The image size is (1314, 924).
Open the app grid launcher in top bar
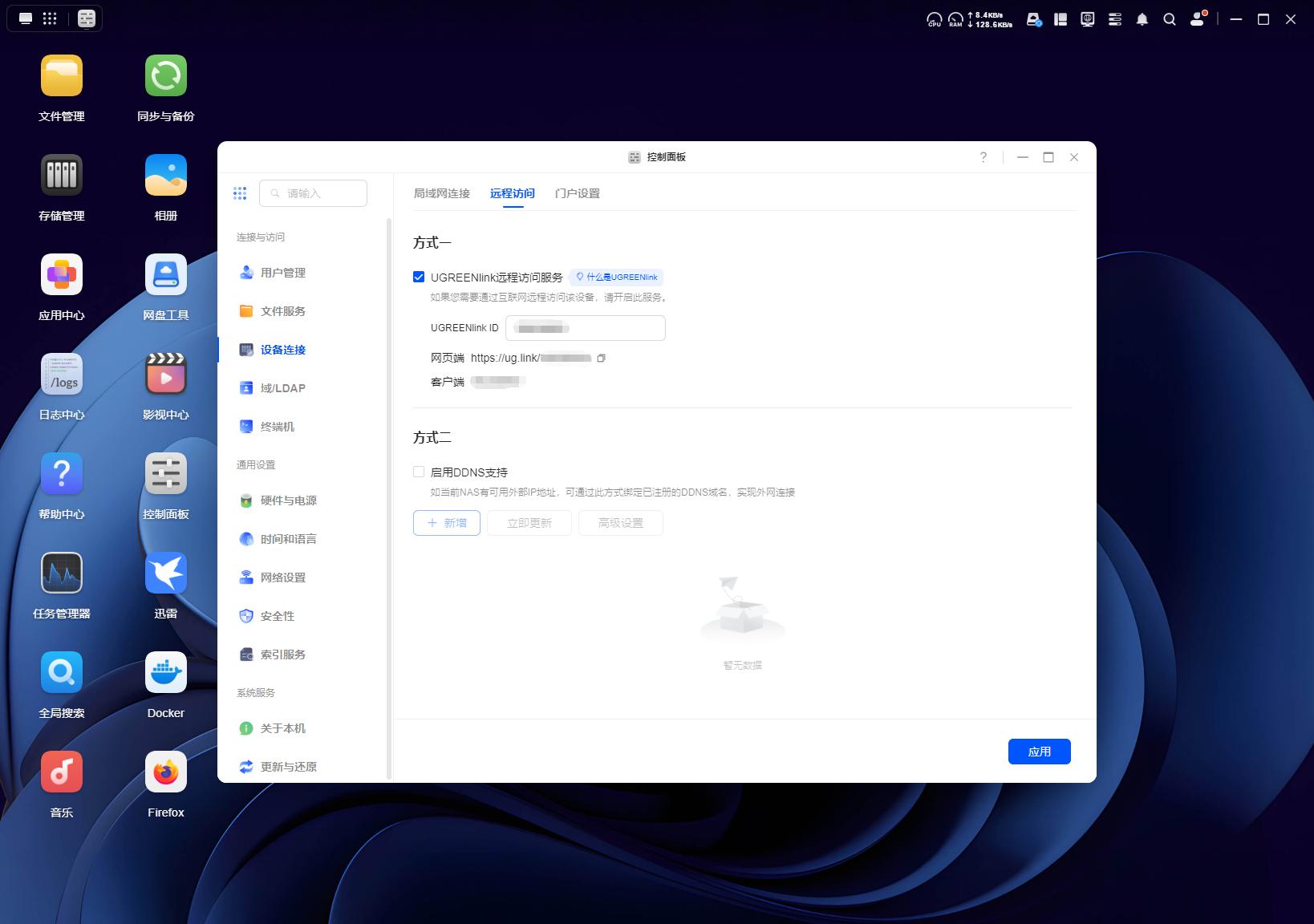[x=50, y=18]
